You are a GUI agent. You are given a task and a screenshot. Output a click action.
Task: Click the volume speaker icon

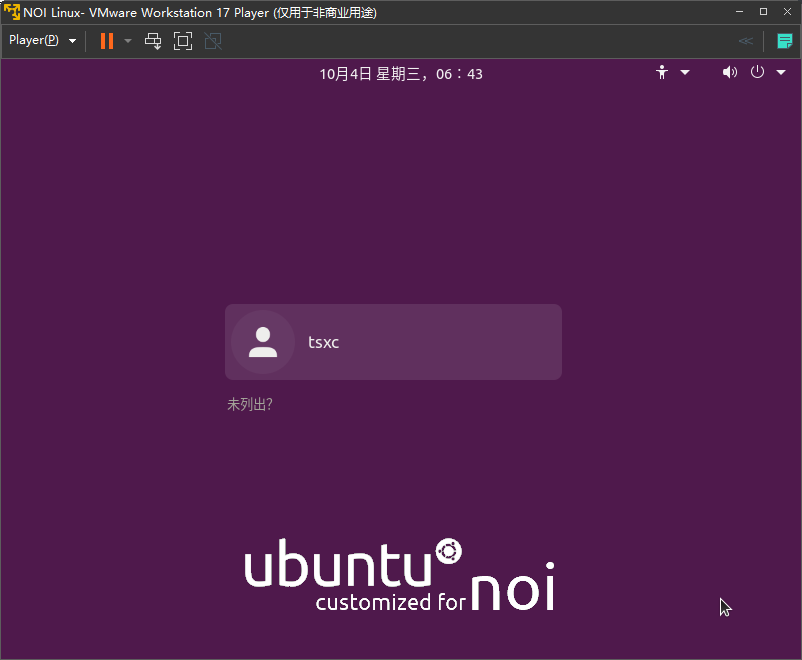729,72
